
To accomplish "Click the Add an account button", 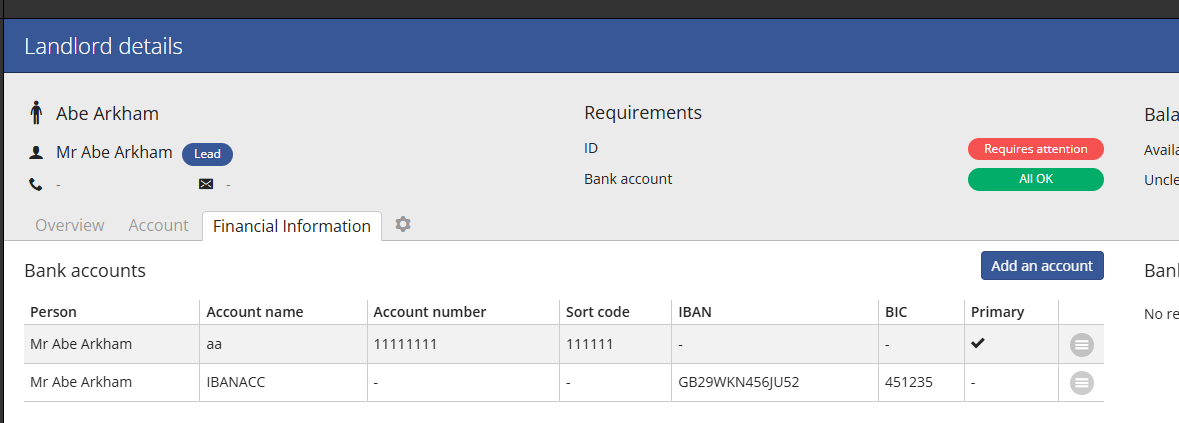I will (1041, 266).
